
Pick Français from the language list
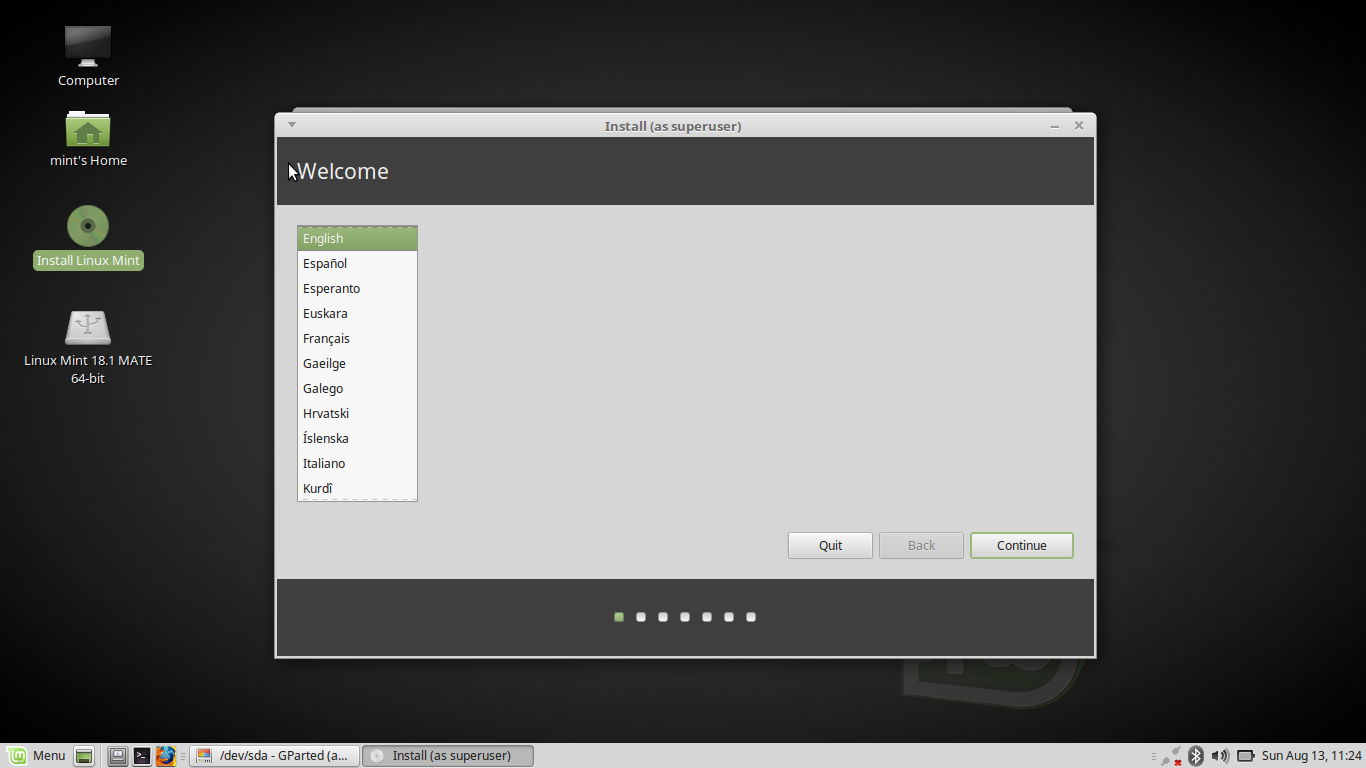[x=357, y=339]
